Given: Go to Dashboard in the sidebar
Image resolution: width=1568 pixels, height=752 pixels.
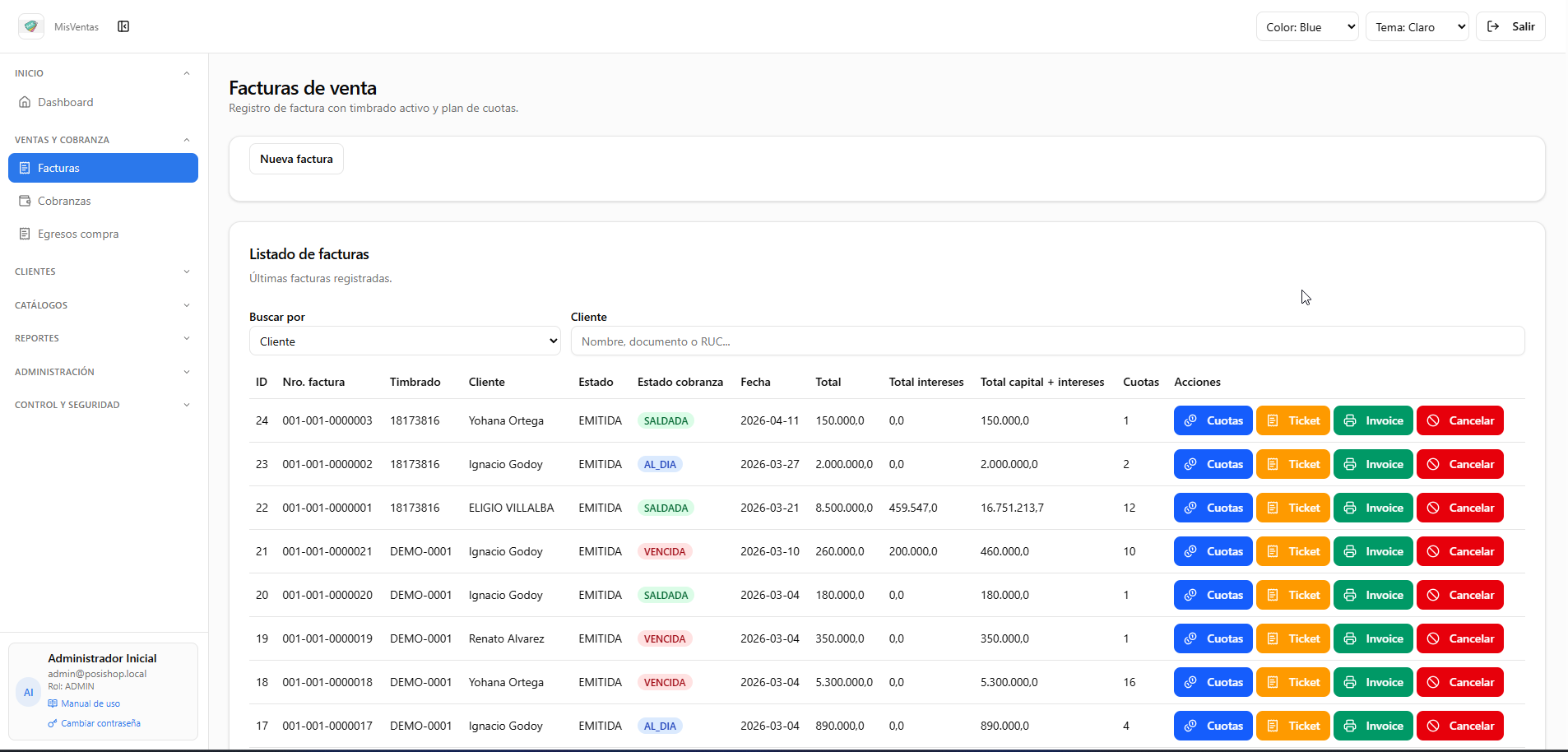Looking at the screenshot, I should tap(103, 102).
